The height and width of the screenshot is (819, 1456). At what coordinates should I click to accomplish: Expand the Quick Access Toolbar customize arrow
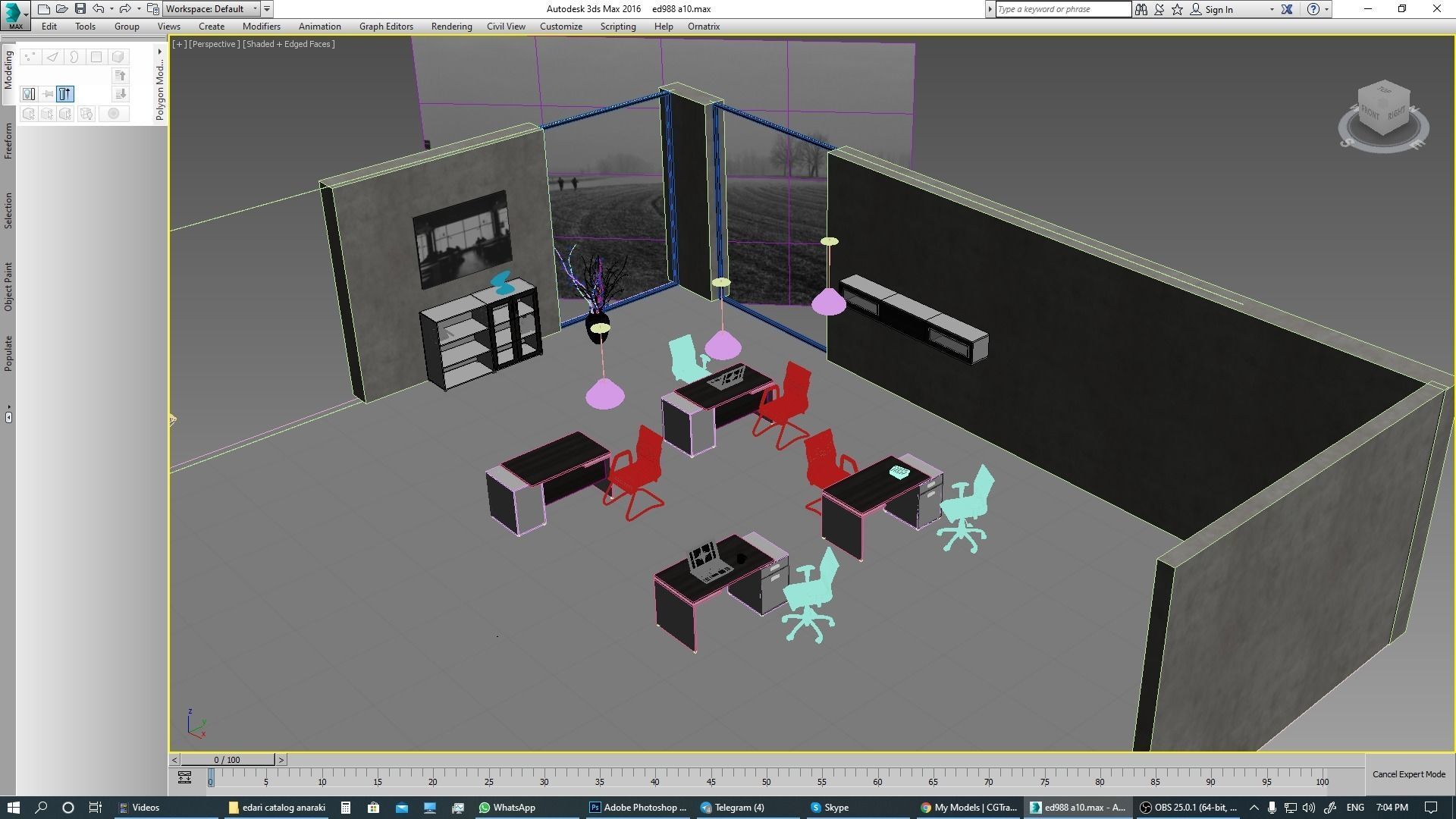(x=267, y=9)
